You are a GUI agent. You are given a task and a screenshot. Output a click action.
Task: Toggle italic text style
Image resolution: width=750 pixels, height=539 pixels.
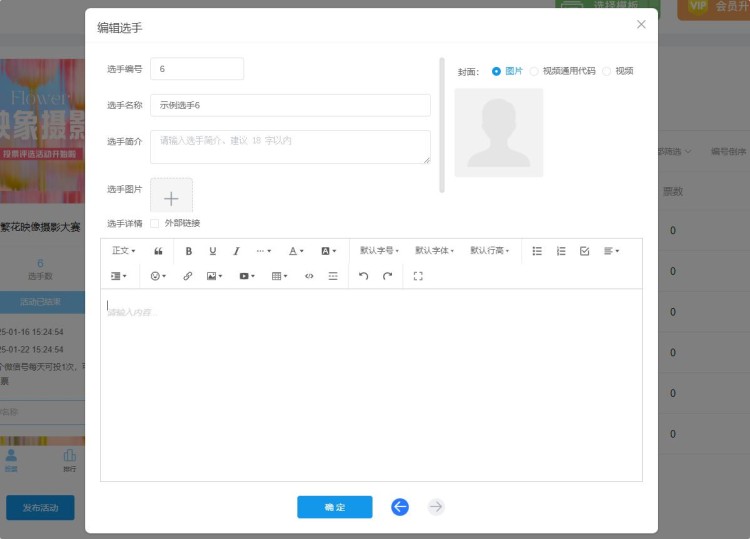coord(237,251)
